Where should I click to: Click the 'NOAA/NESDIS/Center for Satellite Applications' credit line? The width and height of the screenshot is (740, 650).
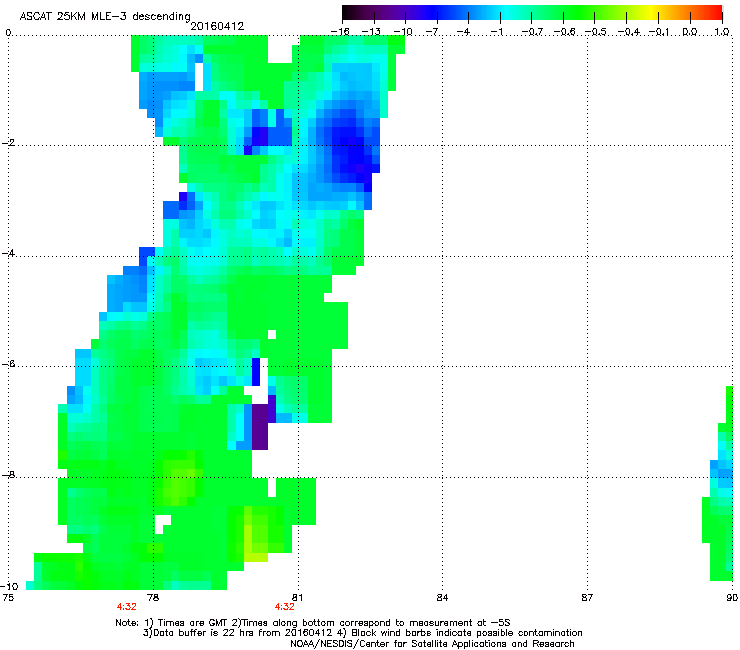pos(432,644)
